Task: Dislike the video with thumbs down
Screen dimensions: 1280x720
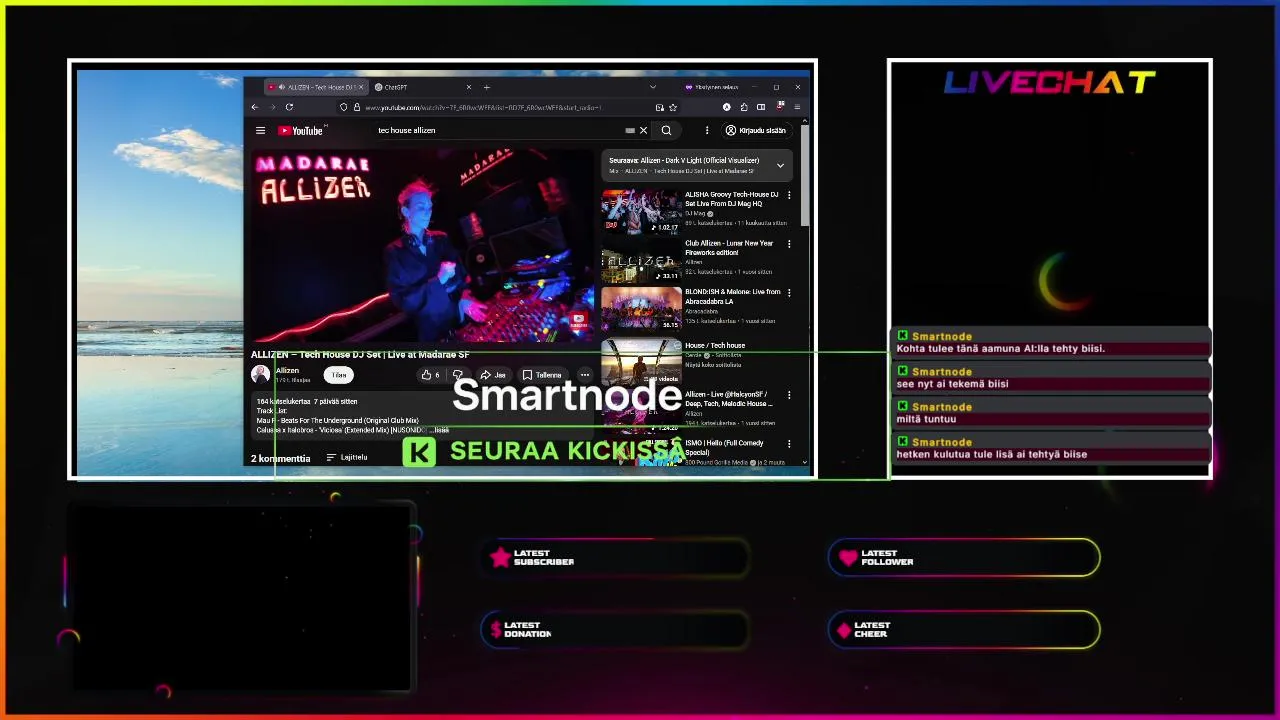Action: pos(458,375)
